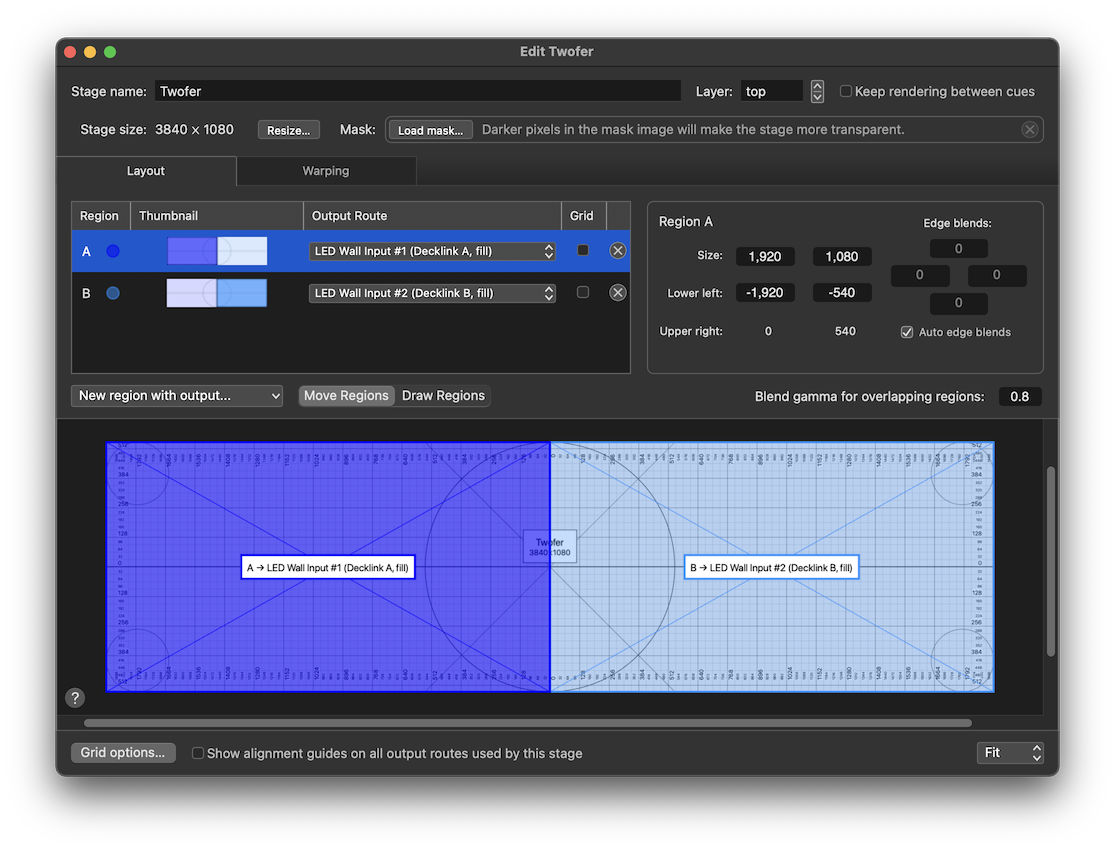Enable Keep rendering between cues

(846, 91)
